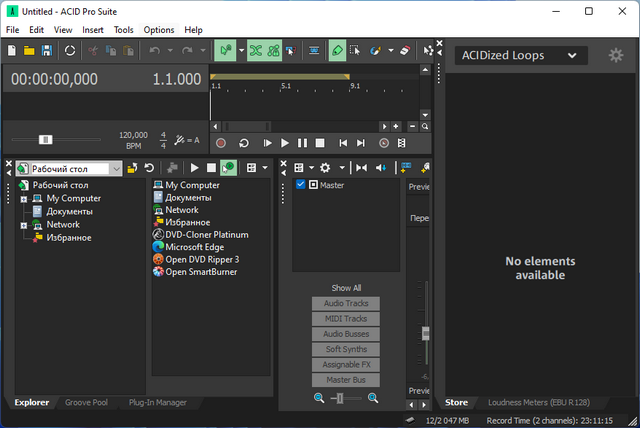Save the project with floppy disk icon
The image size is (640, 428).
[46, 50]
